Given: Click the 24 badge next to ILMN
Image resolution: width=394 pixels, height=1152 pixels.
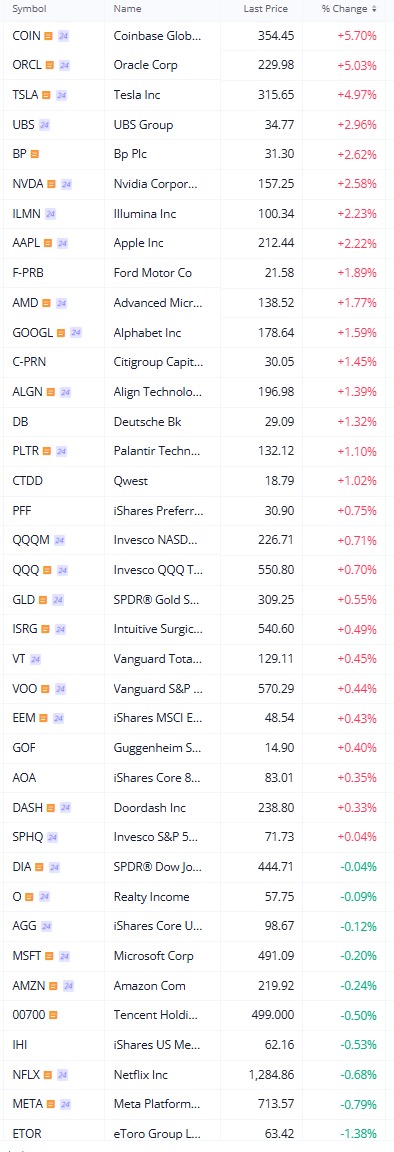Looking at the screenshot, I should click(50, 214).
